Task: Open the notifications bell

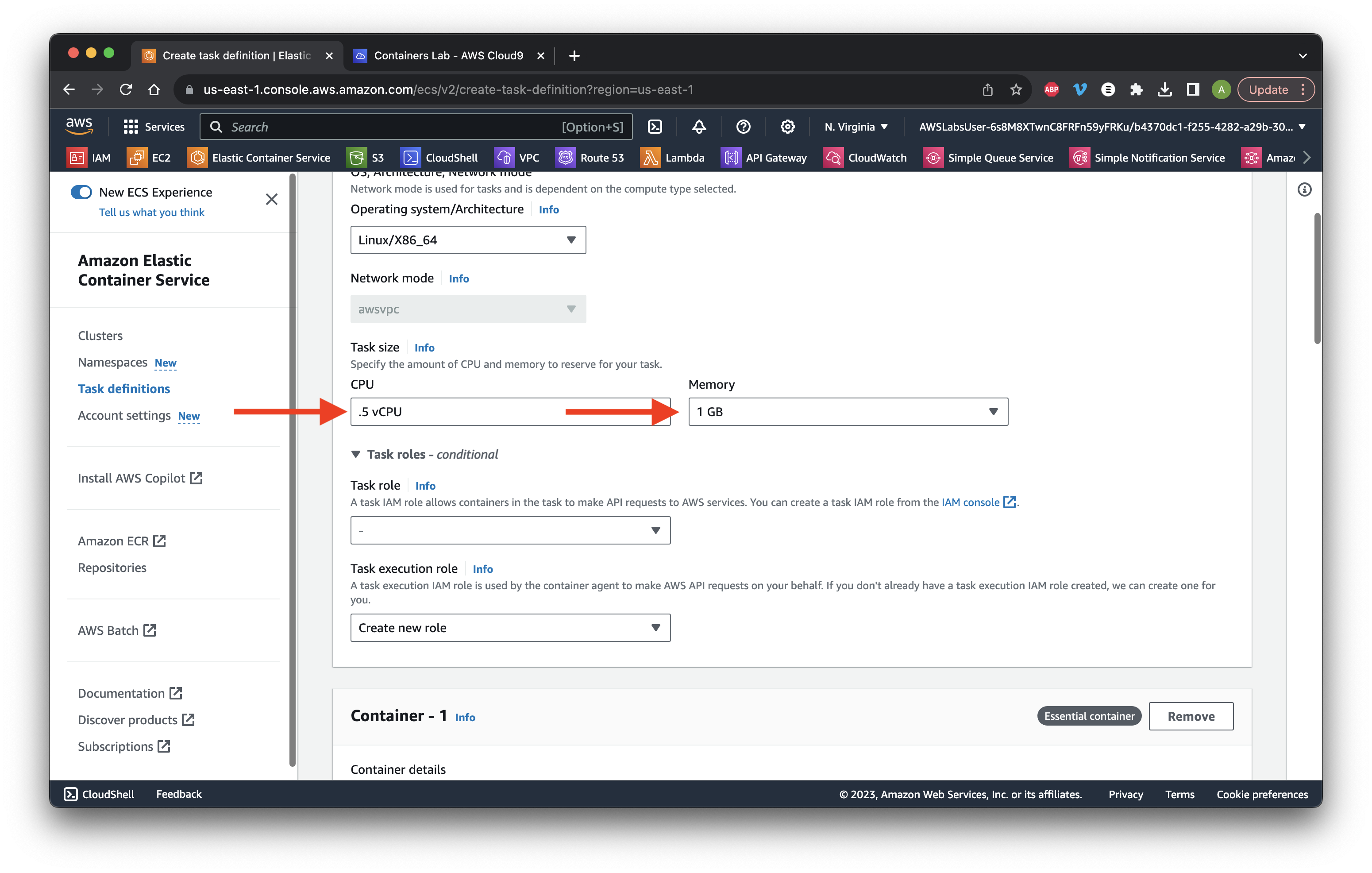Action: (x=699, y=127)
